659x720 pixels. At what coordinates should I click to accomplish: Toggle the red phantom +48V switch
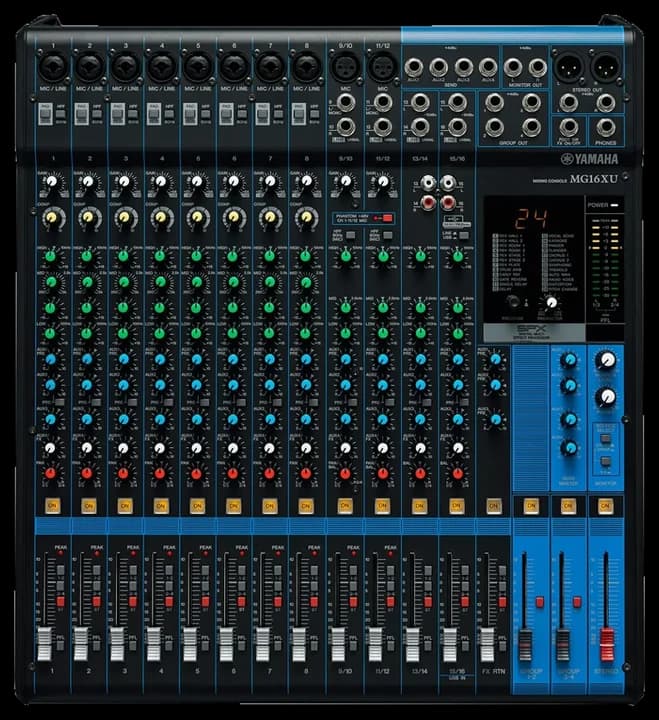point(387,218)
